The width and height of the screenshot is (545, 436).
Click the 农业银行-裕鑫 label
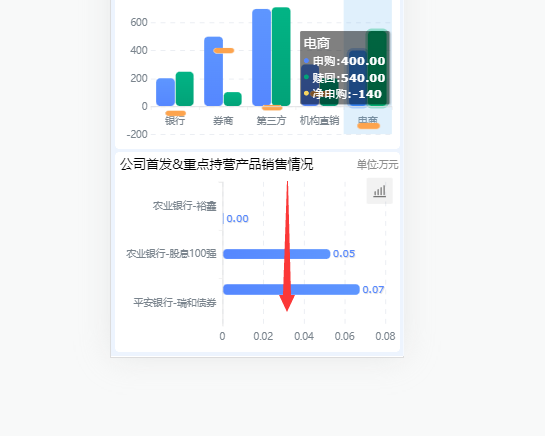185,206
